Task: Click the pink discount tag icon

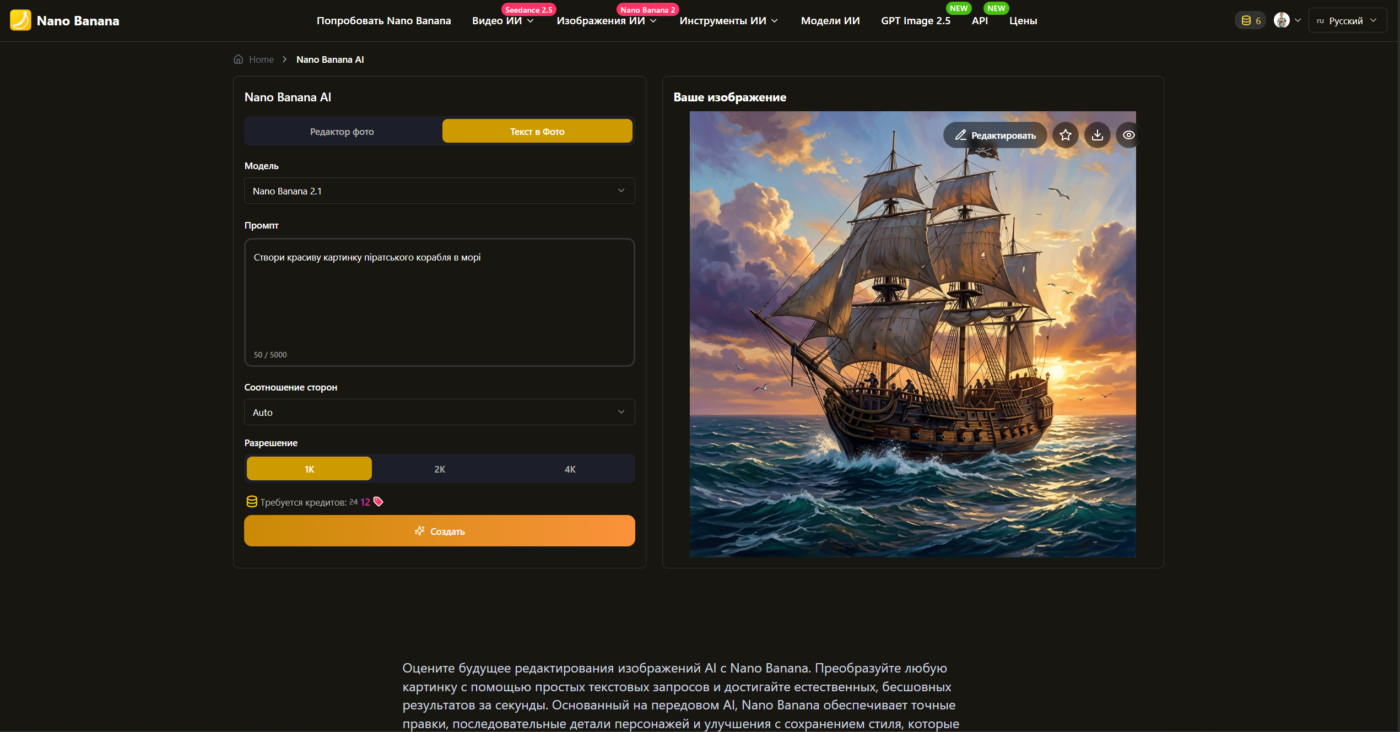Action: pyautogui.click(x=378, y=502)
